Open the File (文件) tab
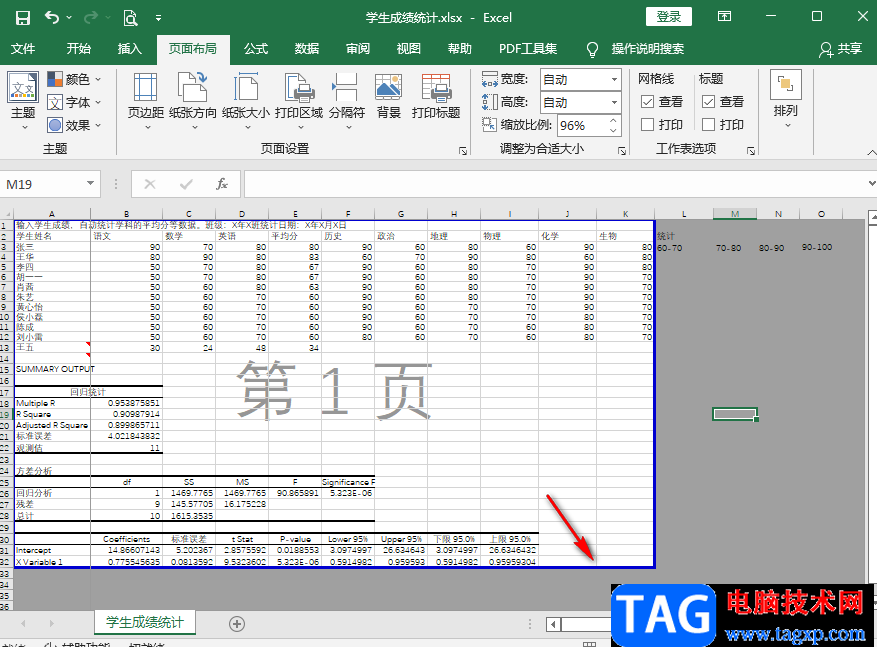Image resolution: width=877 pixels, height=647 pixels. (23, 49)
